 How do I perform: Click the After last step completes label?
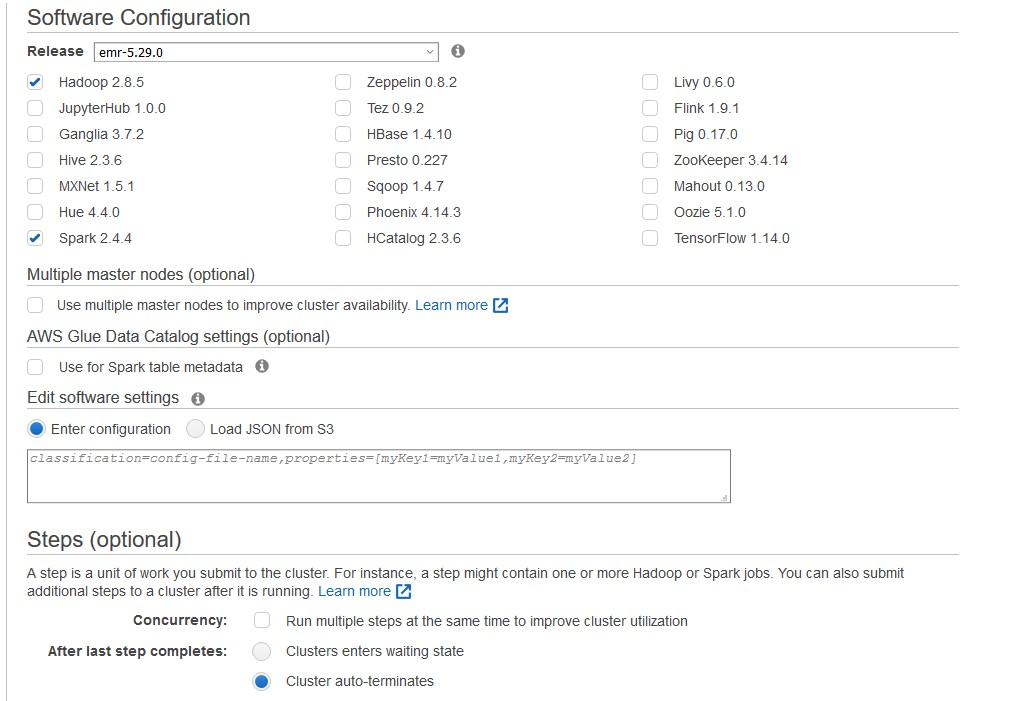[137, 651]
